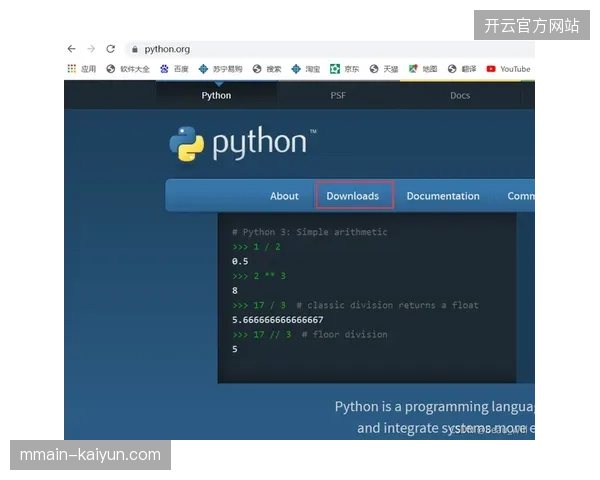Open the 淘宝 bookmark
This screenshot has width=600, height=480.
point(306,69)
